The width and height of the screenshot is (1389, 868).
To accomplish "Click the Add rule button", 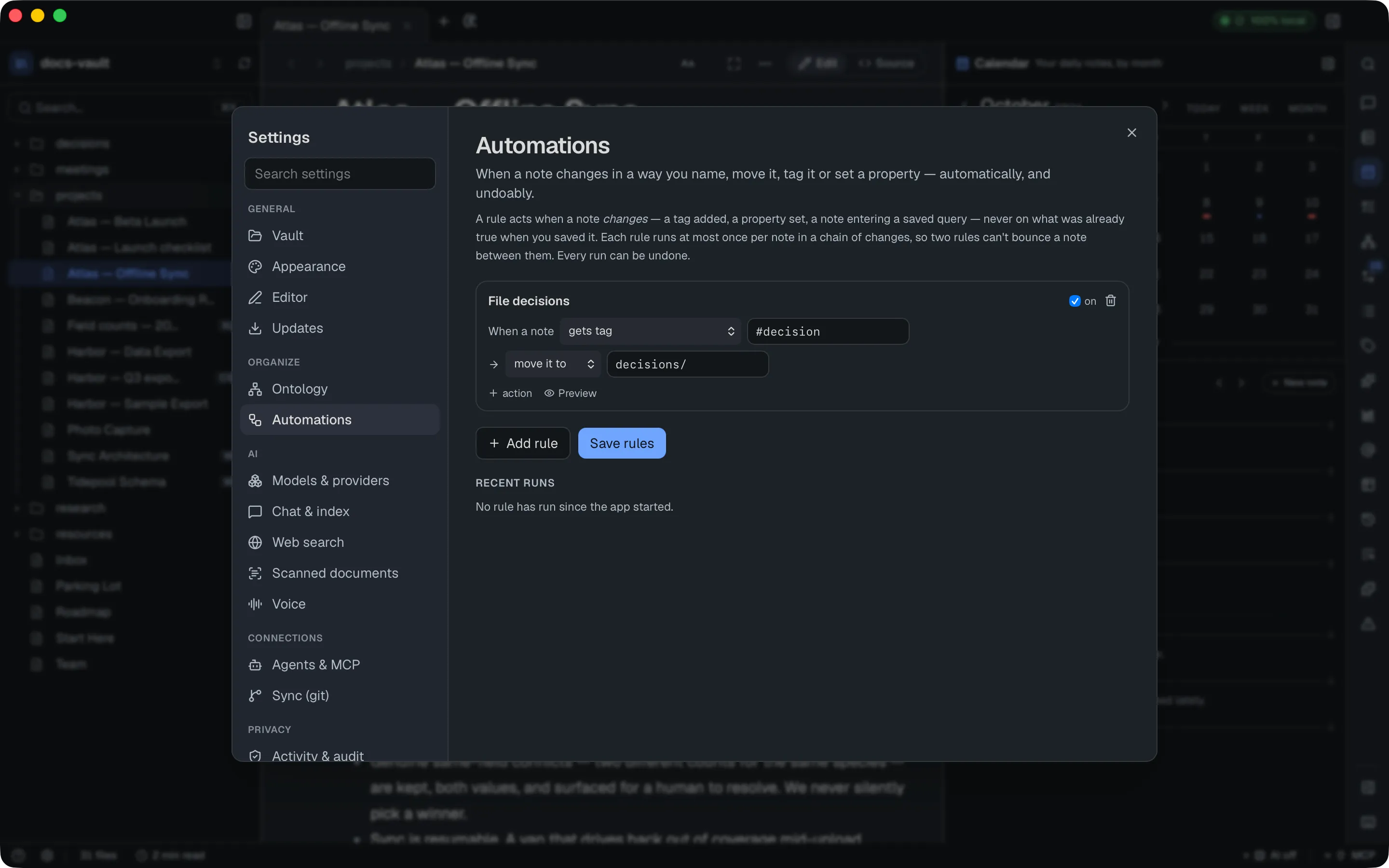I will [523, 443].
